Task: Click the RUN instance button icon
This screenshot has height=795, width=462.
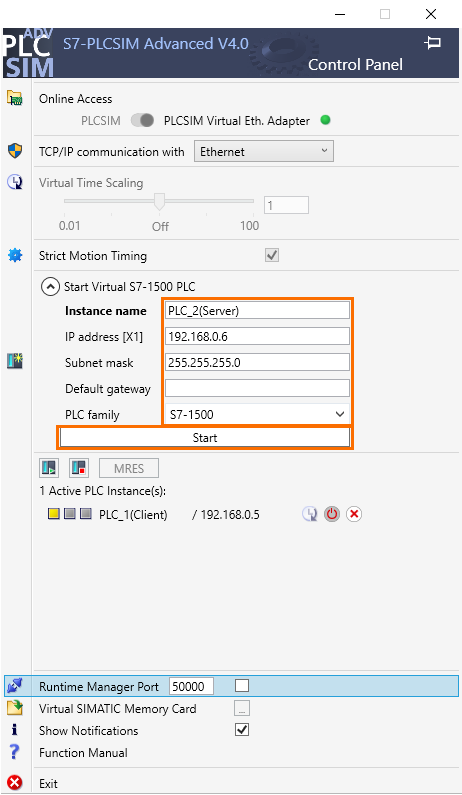Action: [49, 468]
